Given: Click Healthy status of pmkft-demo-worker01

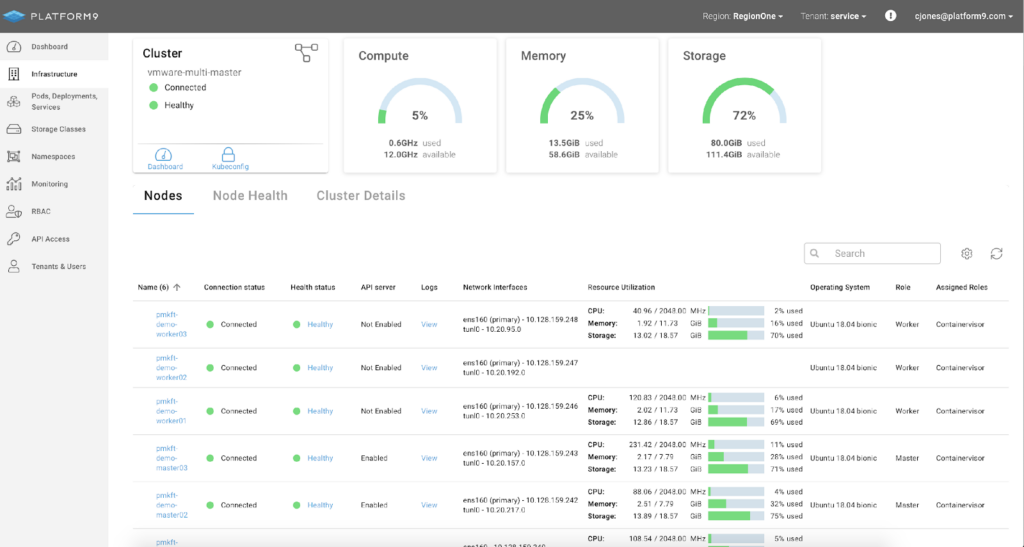Looking at the screenshot, I should click(x=320, y=411).
